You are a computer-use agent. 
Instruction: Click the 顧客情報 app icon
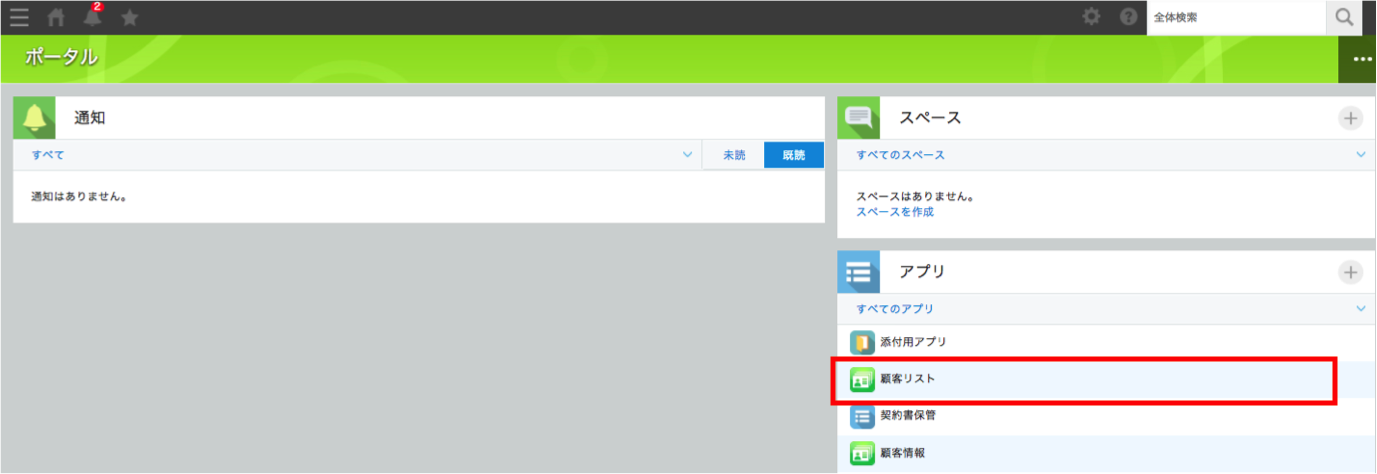point(862,453)
